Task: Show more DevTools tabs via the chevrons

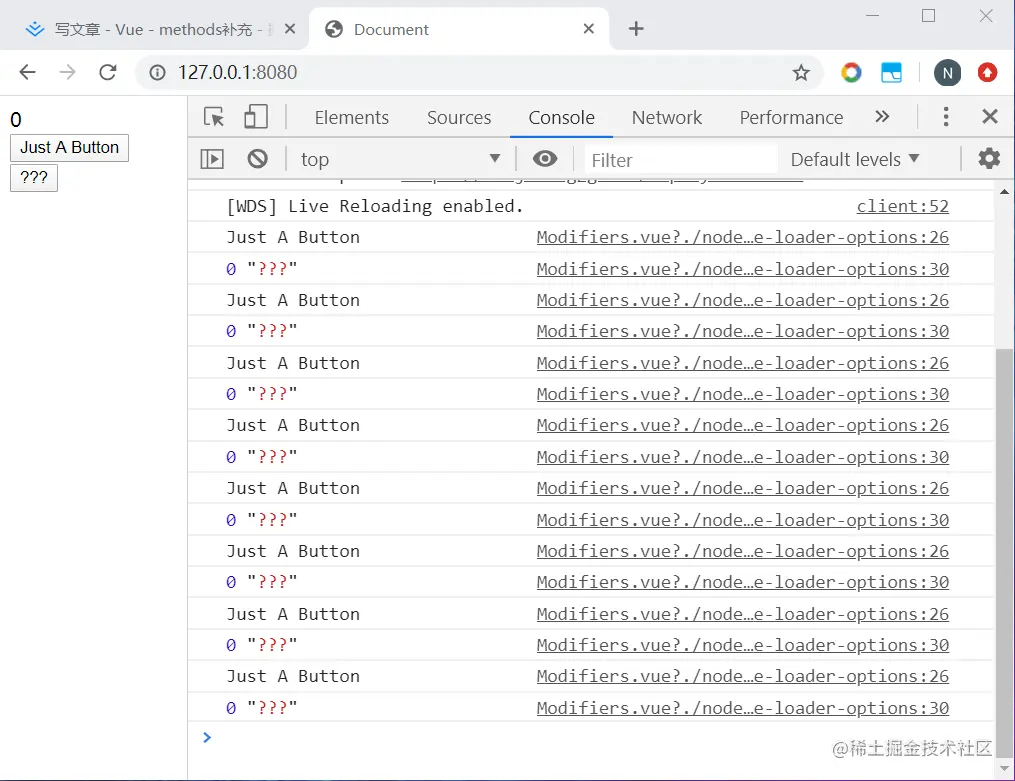Action: pyautogui.click(x=882, y=116)
